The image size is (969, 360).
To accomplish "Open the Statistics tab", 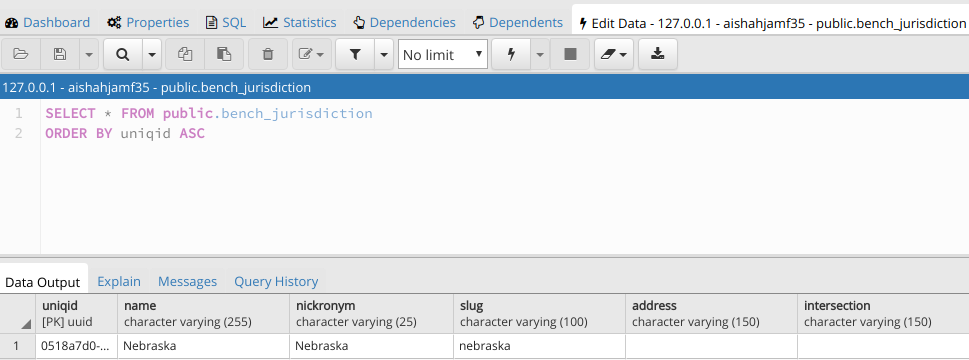I will [300, 23].
